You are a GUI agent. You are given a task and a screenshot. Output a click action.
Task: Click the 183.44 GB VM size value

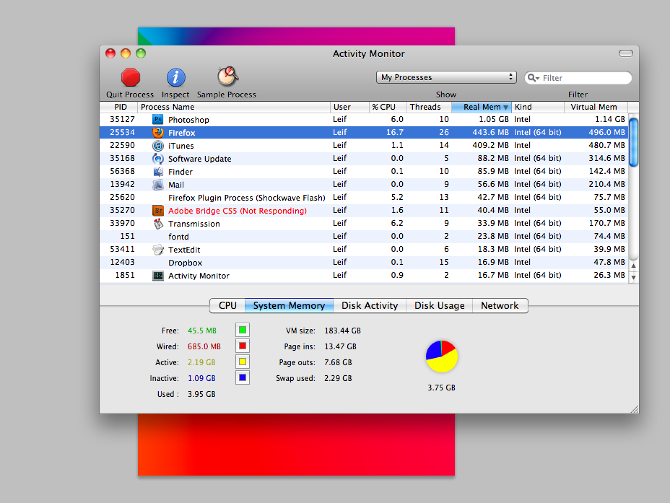click(x=343, y=331)
